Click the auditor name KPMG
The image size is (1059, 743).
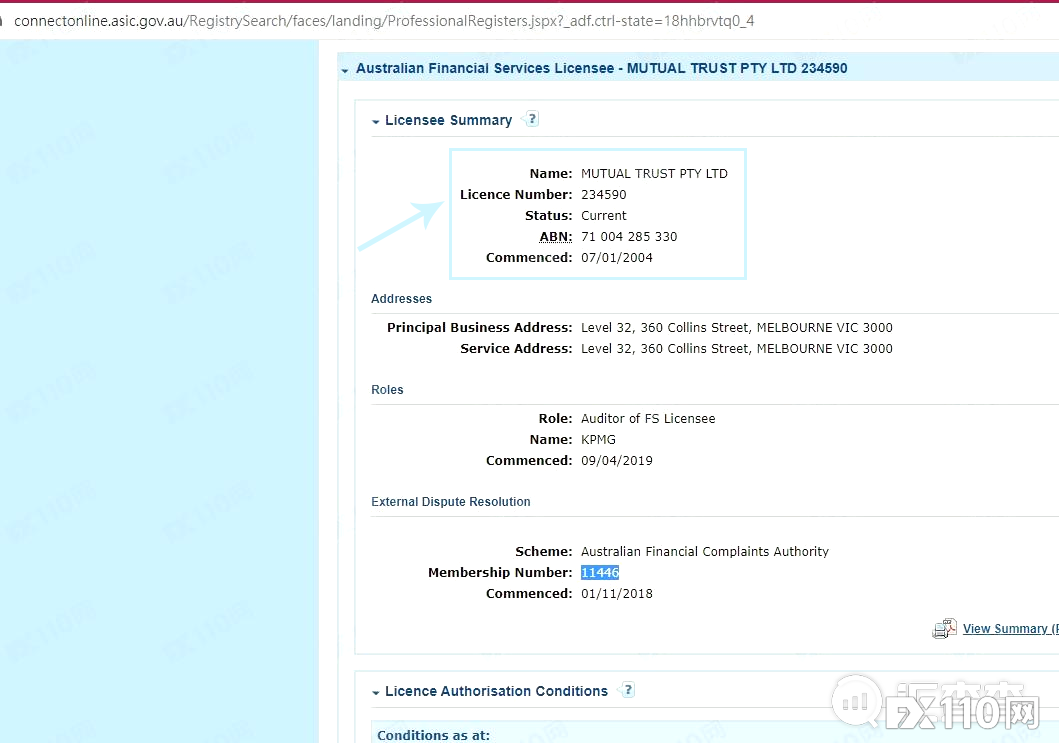pyautogui.click(x=598, y=440)
